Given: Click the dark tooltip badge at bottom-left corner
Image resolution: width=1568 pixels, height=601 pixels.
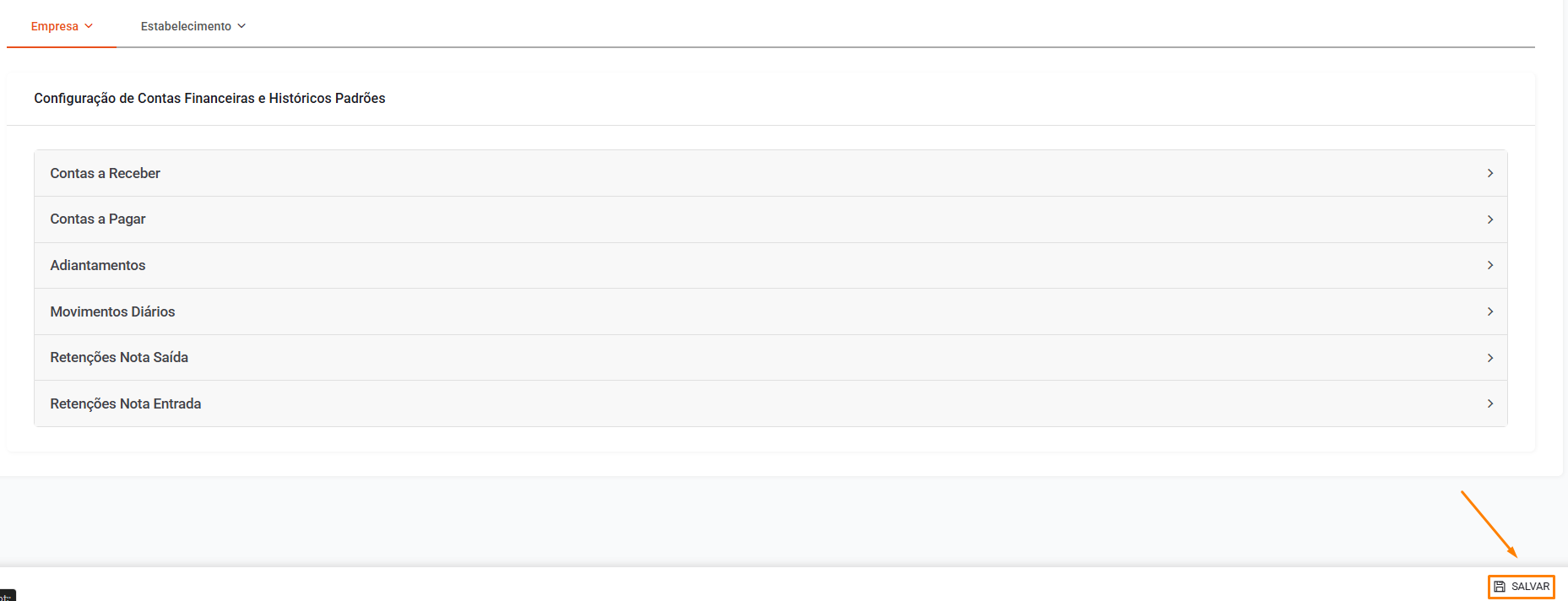Looking at the screenshot, I should pos(8,596).
